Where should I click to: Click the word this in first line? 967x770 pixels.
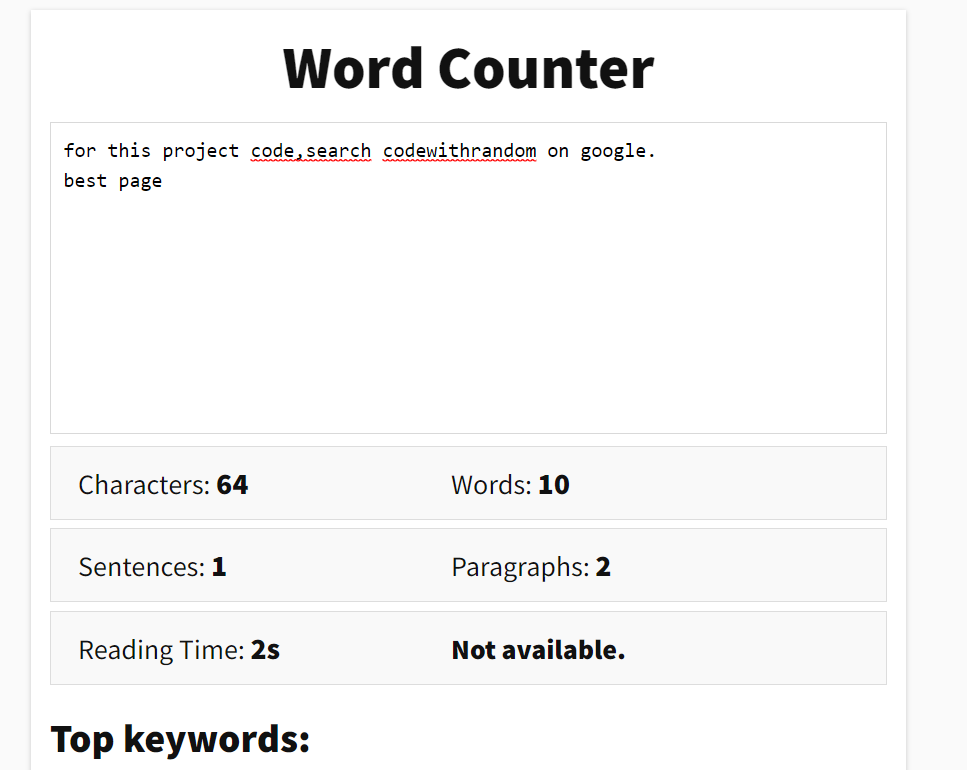click(x=129, y=151)
